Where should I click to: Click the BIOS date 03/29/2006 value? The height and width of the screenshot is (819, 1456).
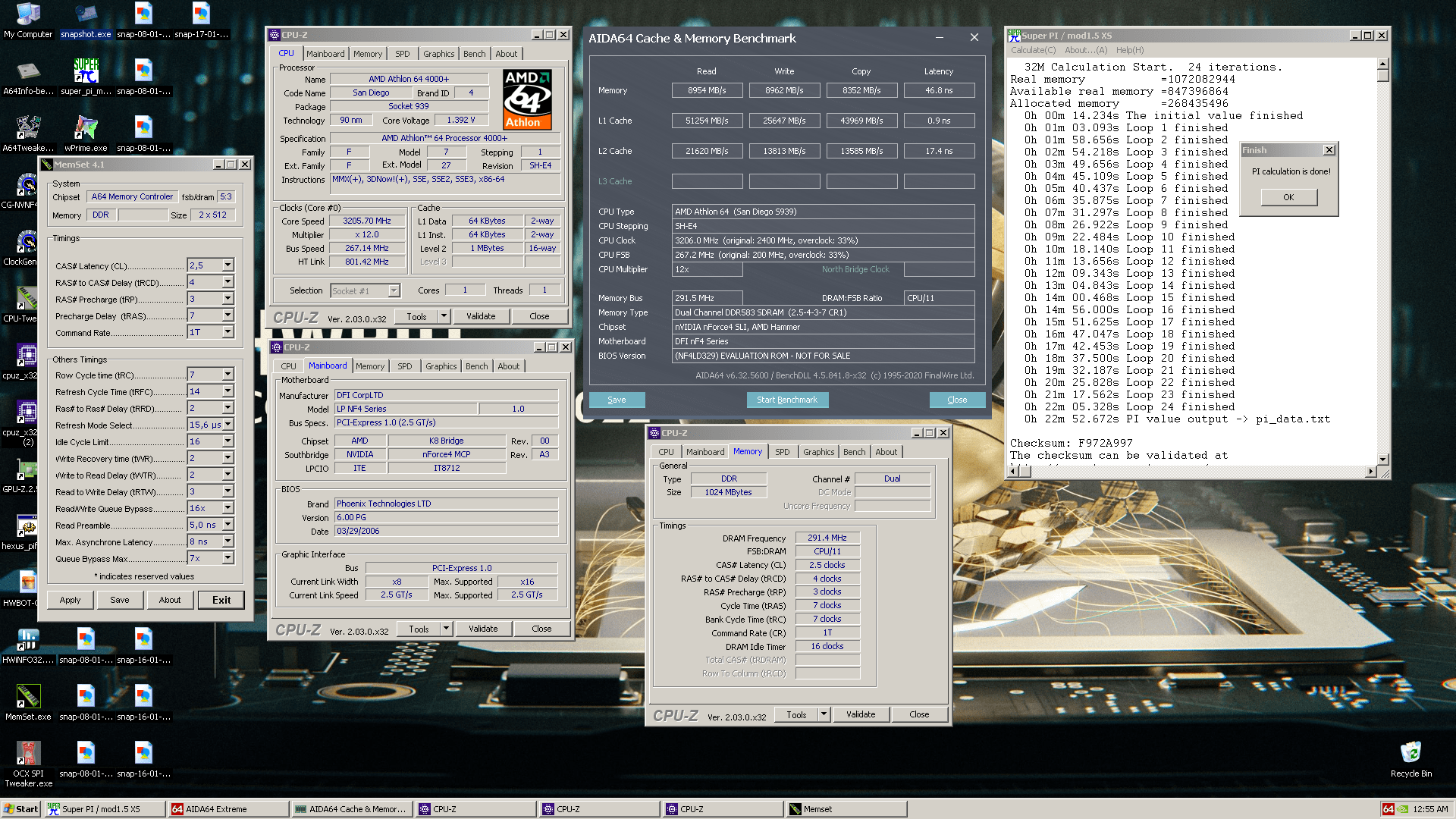(447, 531)
